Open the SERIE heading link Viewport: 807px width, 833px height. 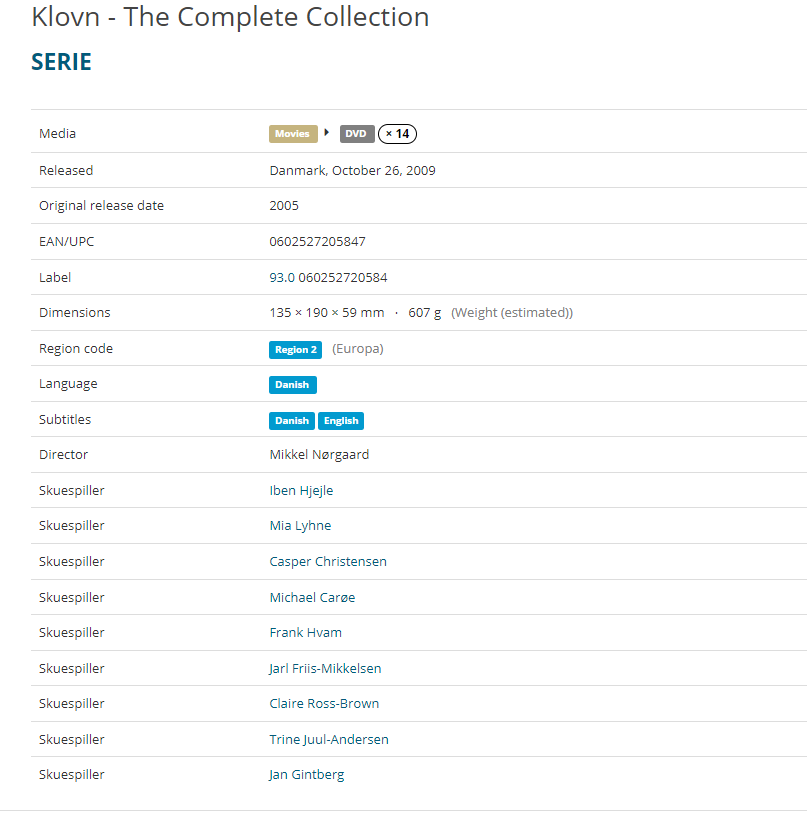click(62, 62)
